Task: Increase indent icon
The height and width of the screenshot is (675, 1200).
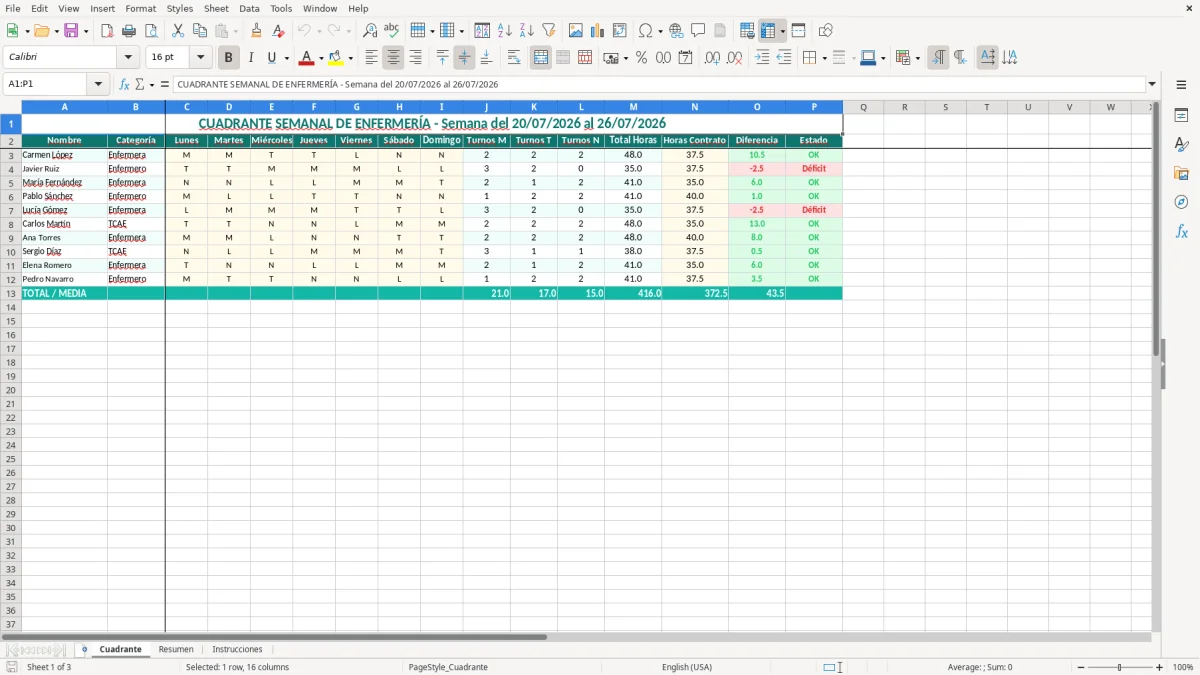Action: click(762, 58)
